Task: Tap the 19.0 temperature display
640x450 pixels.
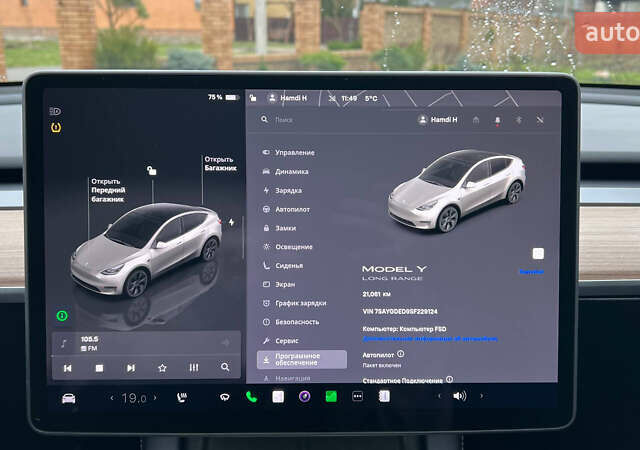Action: (x=134, y=398)
